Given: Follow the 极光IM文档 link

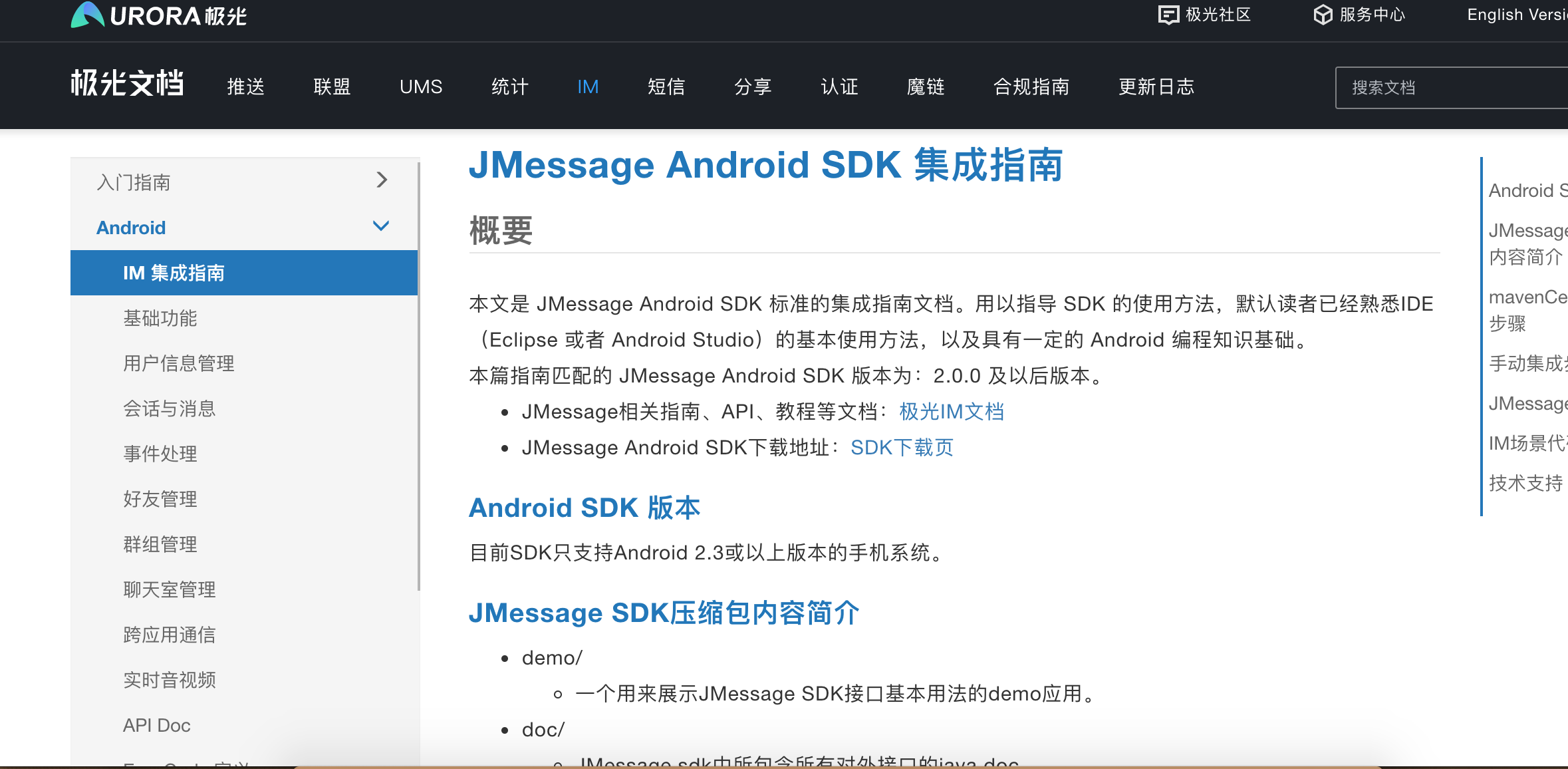Looking at the screenshot, I should tap(952, 412).
